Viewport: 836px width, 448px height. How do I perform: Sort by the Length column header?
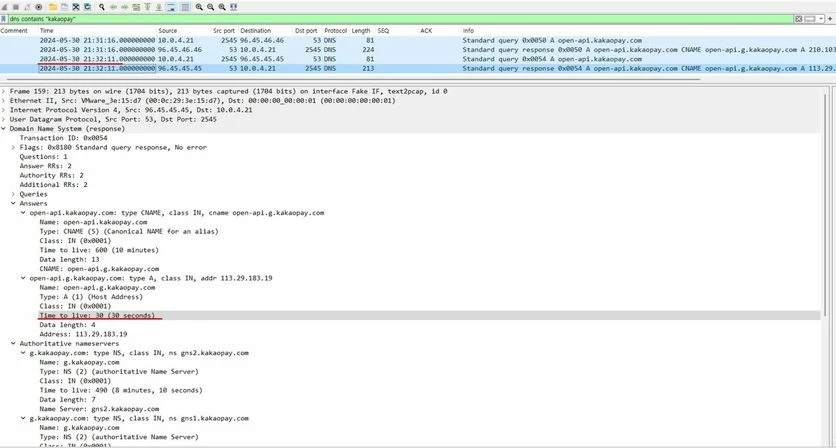pos(363,31)
